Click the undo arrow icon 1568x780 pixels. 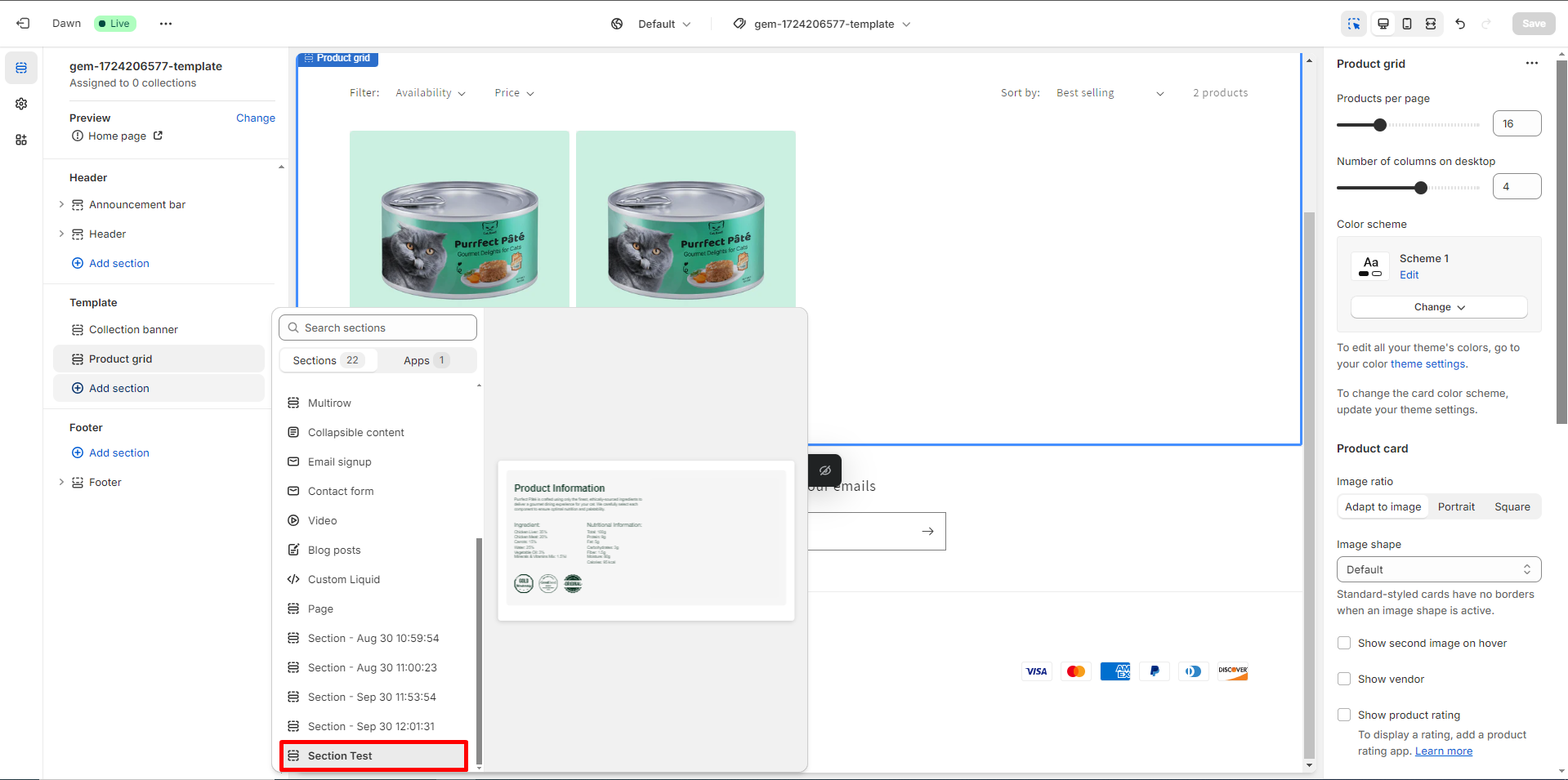pos(1461,24)
